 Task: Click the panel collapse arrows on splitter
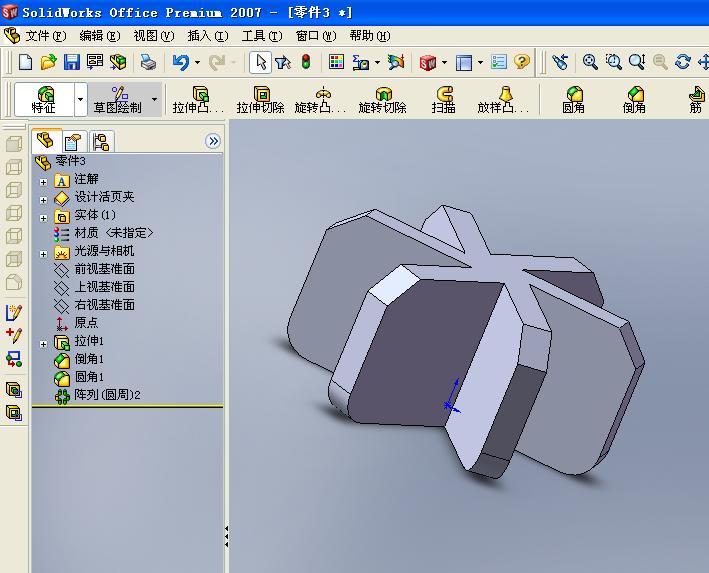click(227, 537)
